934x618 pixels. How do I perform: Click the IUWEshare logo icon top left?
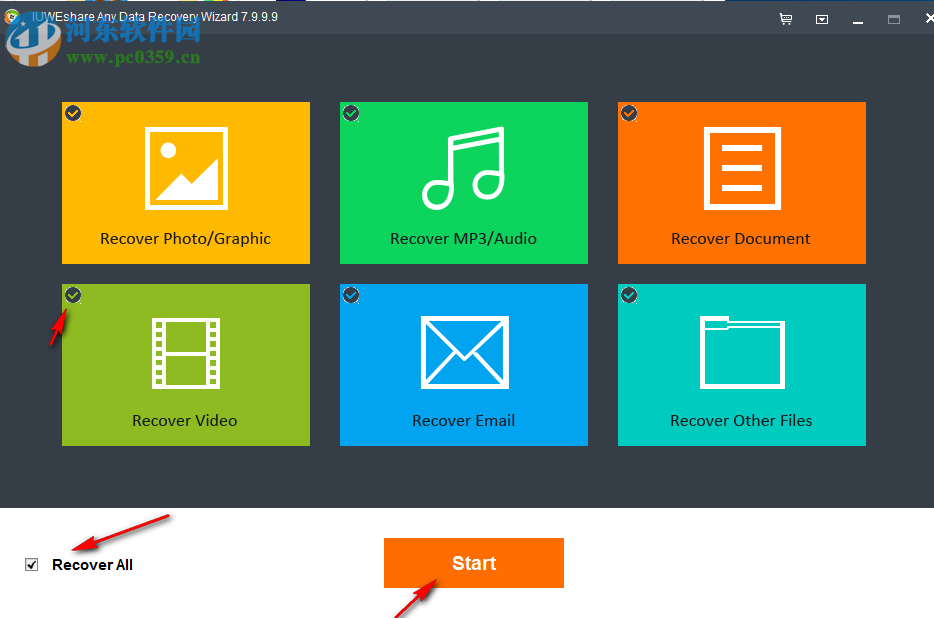13,16
